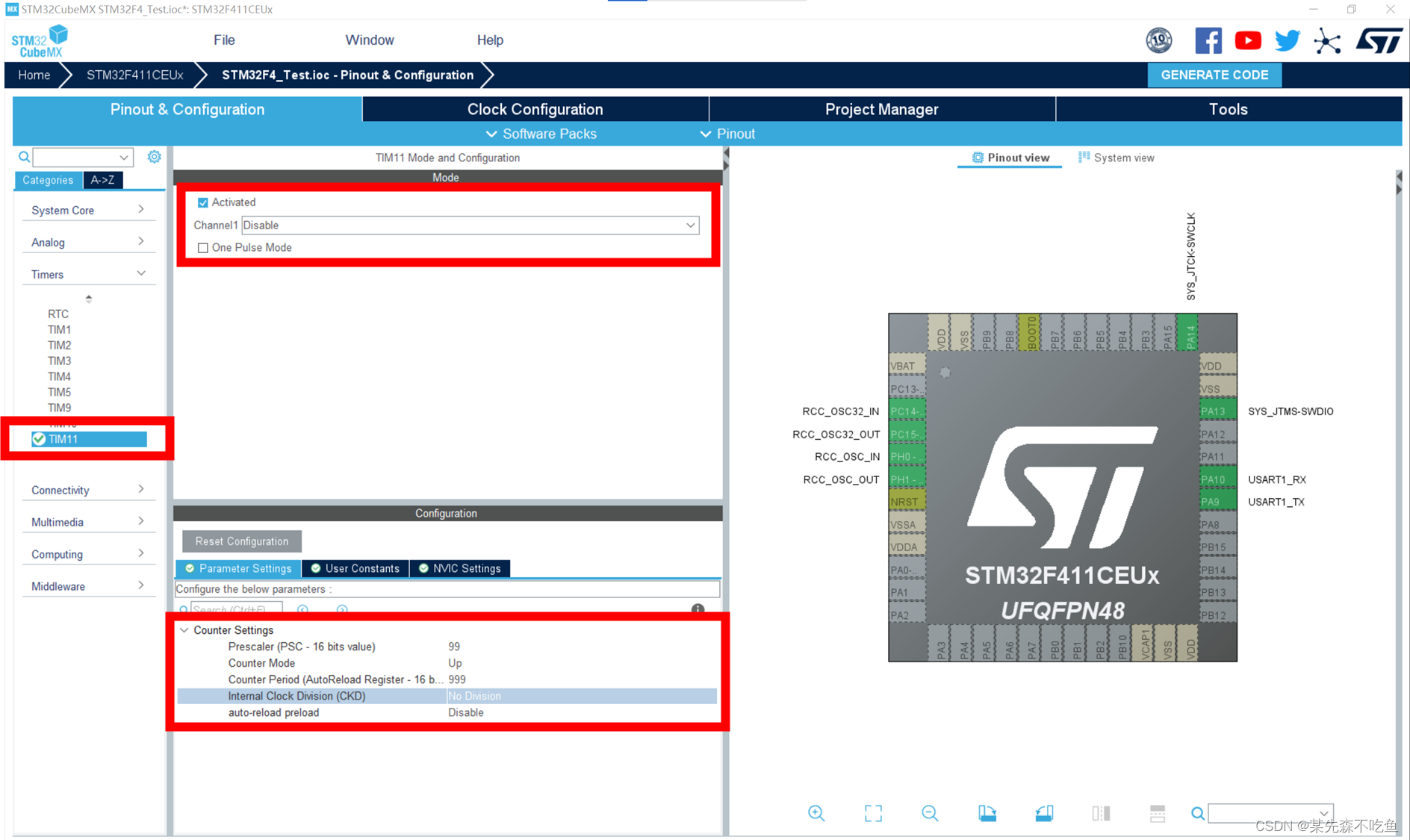Screen dimensions: 1410x840
Task: Zoom out of the pinout view
Action: tap(930, 813)
